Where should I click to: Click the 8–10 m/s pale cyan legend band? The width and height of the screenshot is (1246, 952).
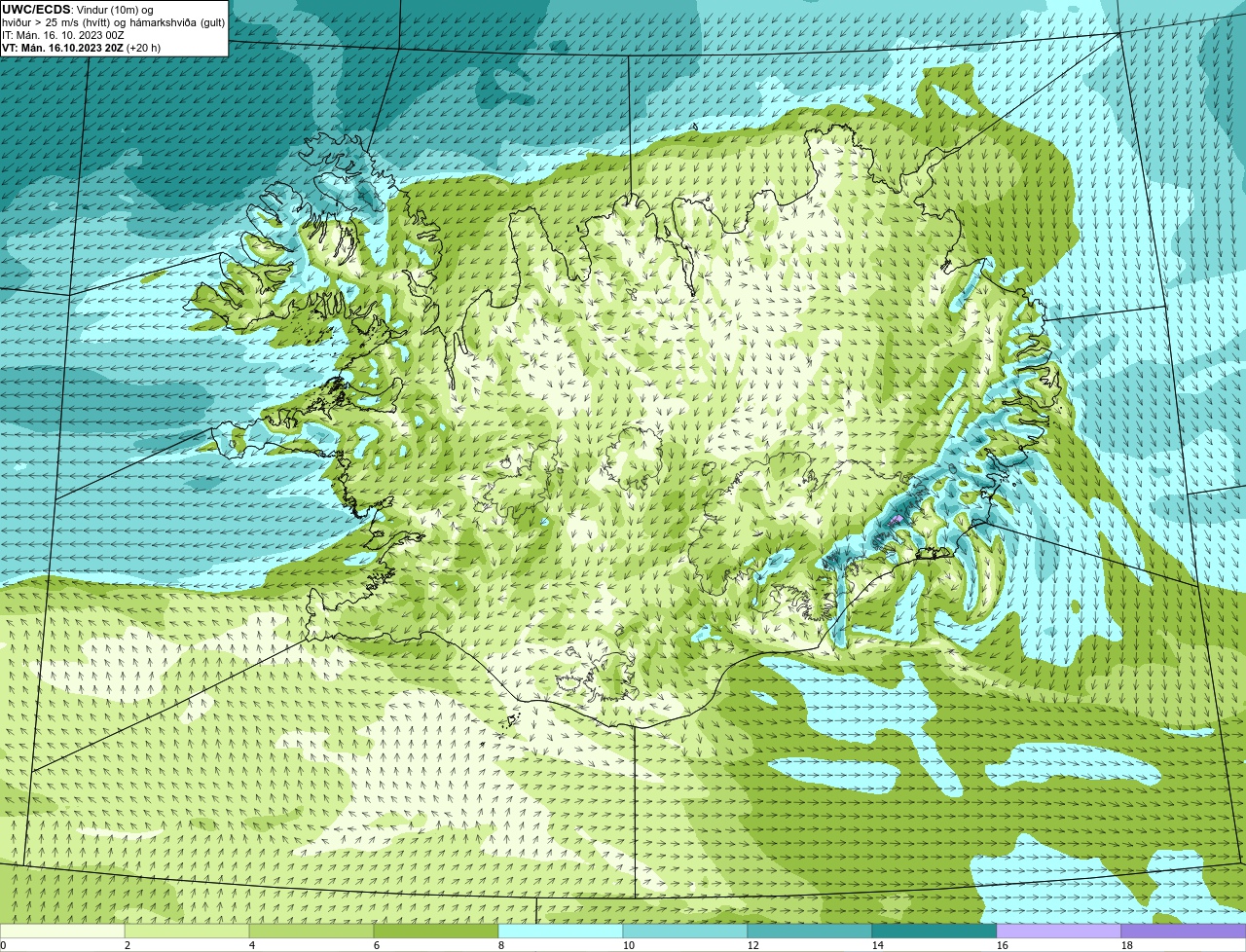pyautogui.click(x=561, y=932)
